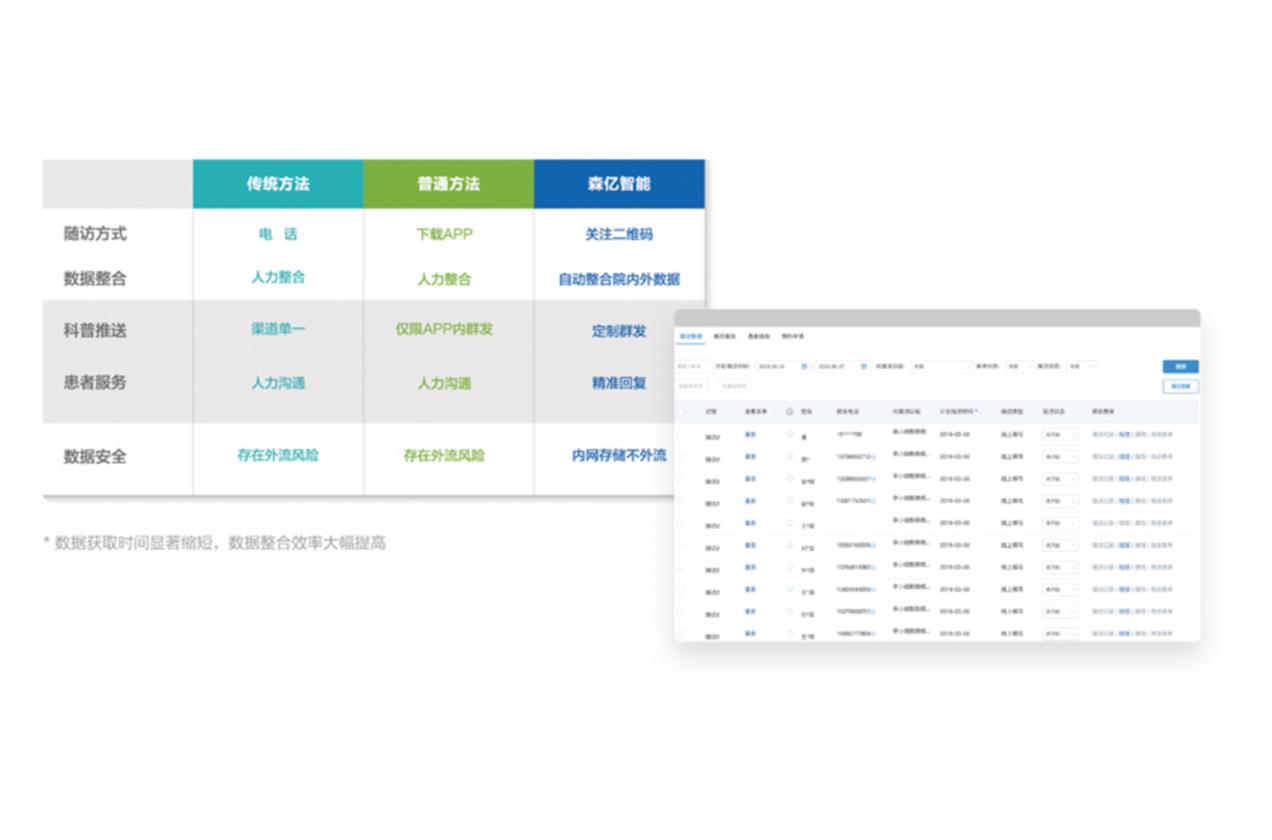Image resolution: width=1272 pixels, height=840 pixels.
Task: Click the blue view link in the first row
Action: pos(750,434)
